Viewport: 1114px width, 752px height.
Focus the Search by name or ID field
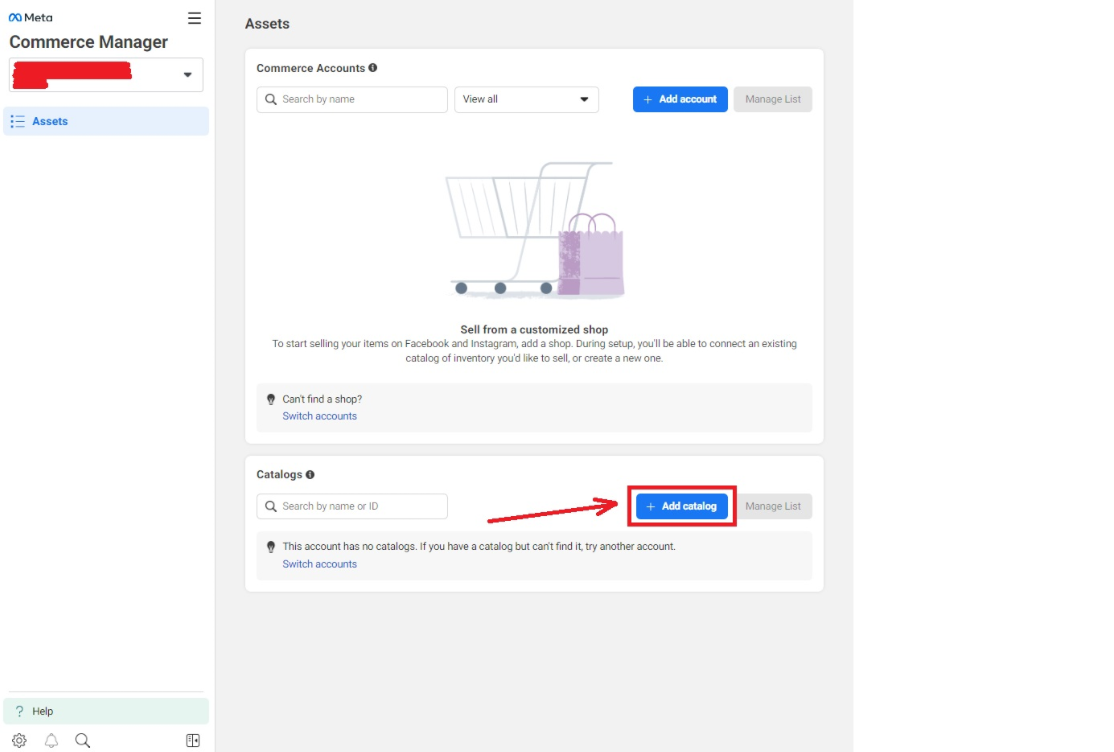coord(352,506)
